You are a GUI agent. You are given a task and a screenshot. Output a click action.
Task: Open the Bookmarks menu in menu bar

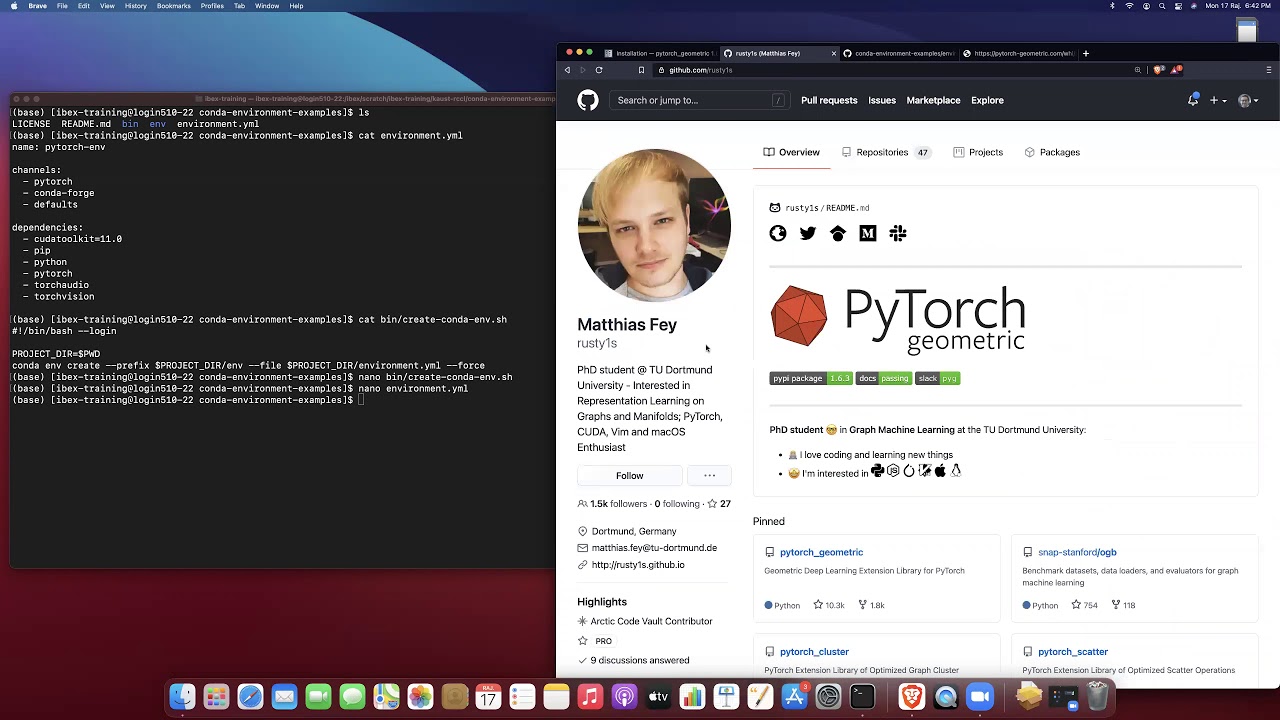173,6
